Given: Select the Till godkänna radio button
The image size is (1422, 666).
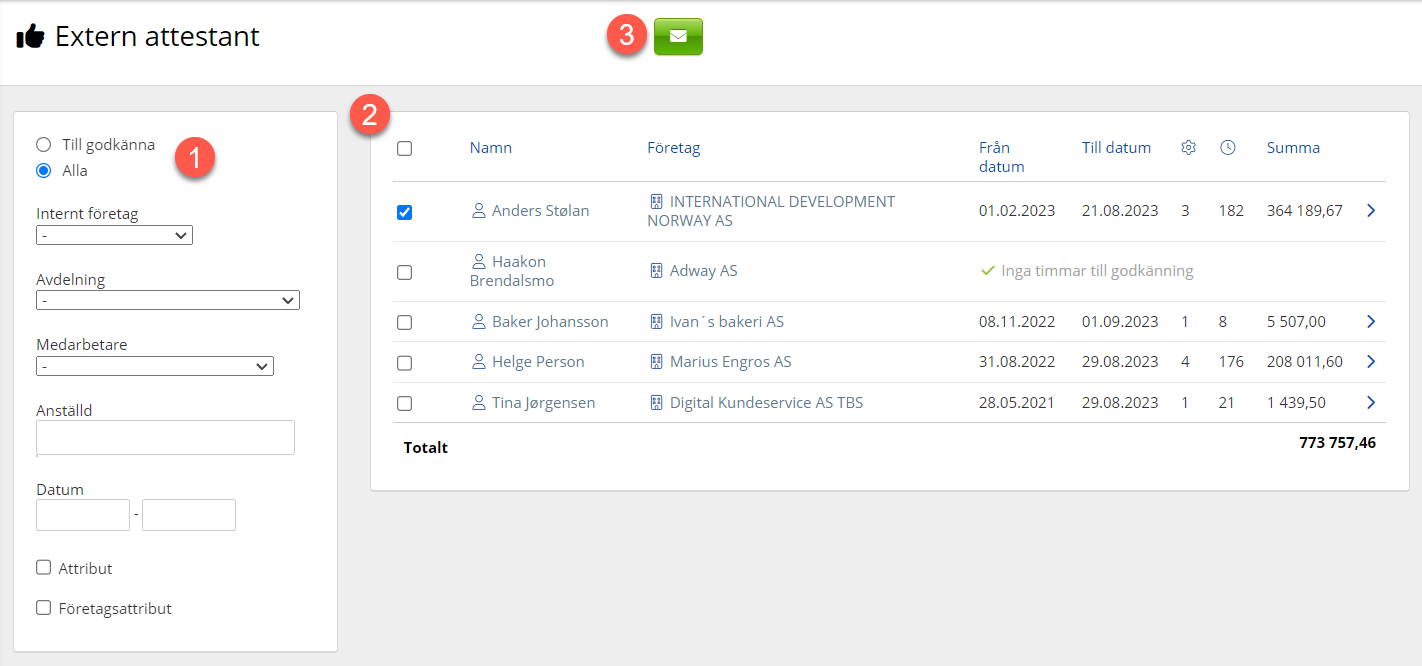Looking at the screenshot, I should [x=43, y=144].
